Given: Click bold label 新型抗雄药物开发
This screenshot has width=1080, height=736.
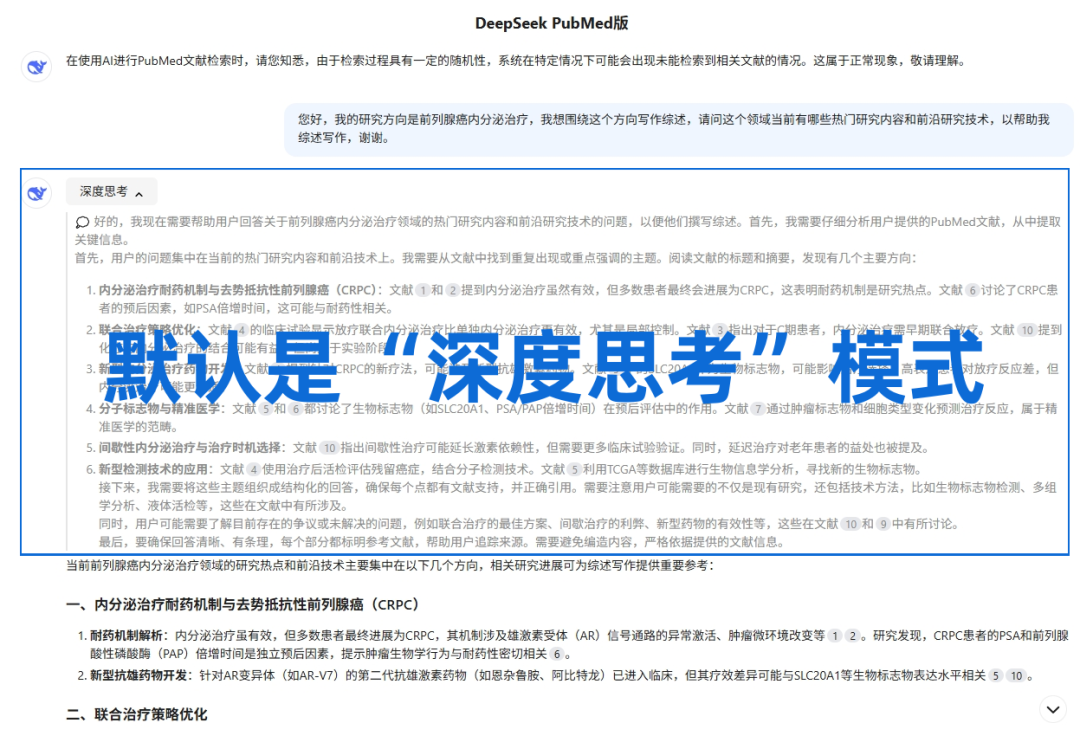Looking at the screenshot, I should click(x=139, y=675).
